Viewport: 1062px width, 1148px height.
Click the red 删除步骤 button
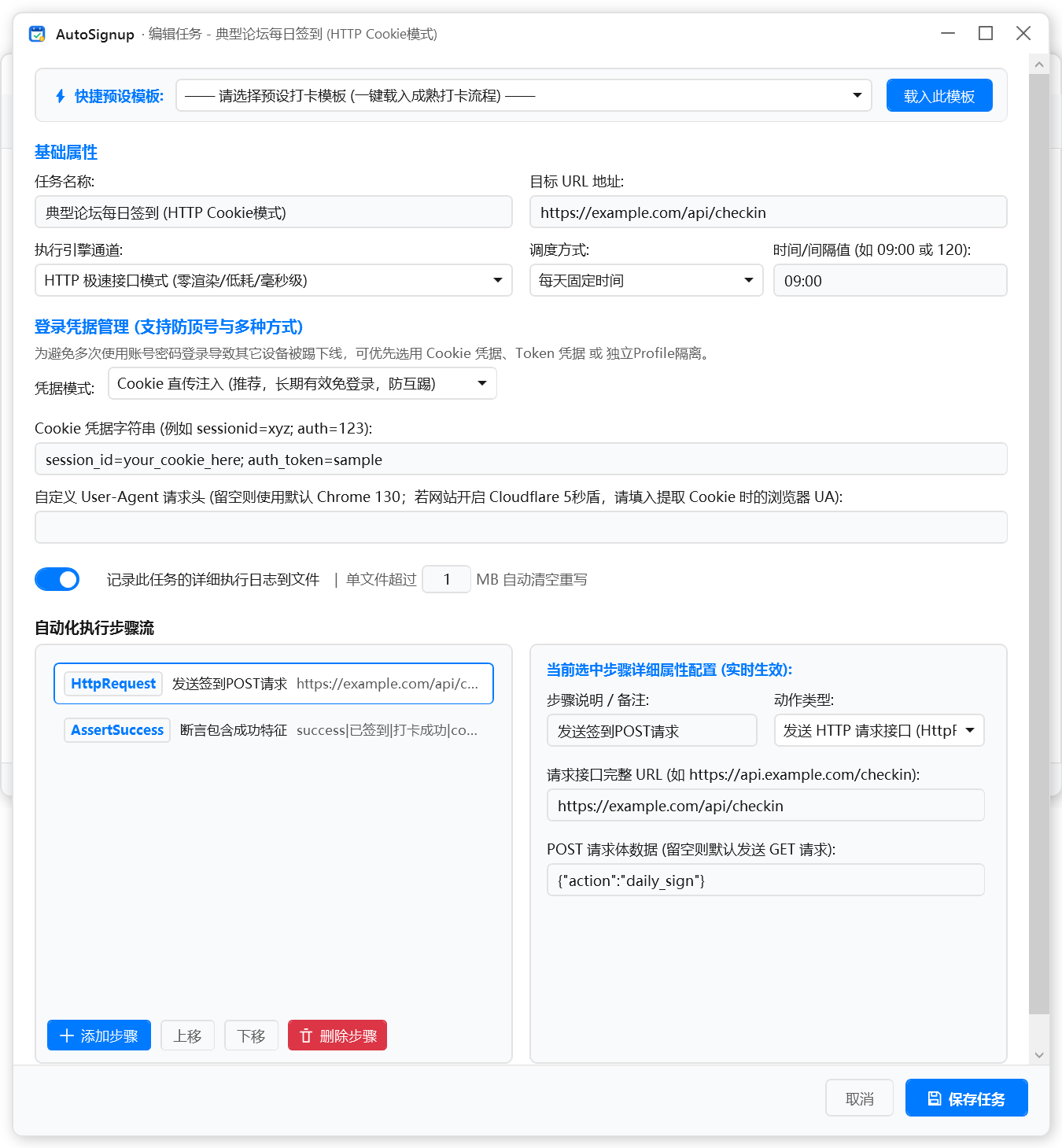pos(337,1035)
